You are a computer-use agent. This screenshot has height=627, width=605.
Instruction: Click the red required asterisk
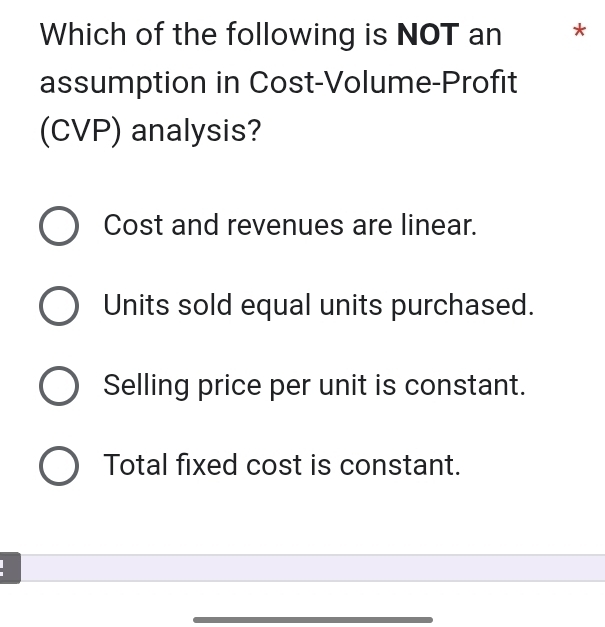[x=579, y=34]
